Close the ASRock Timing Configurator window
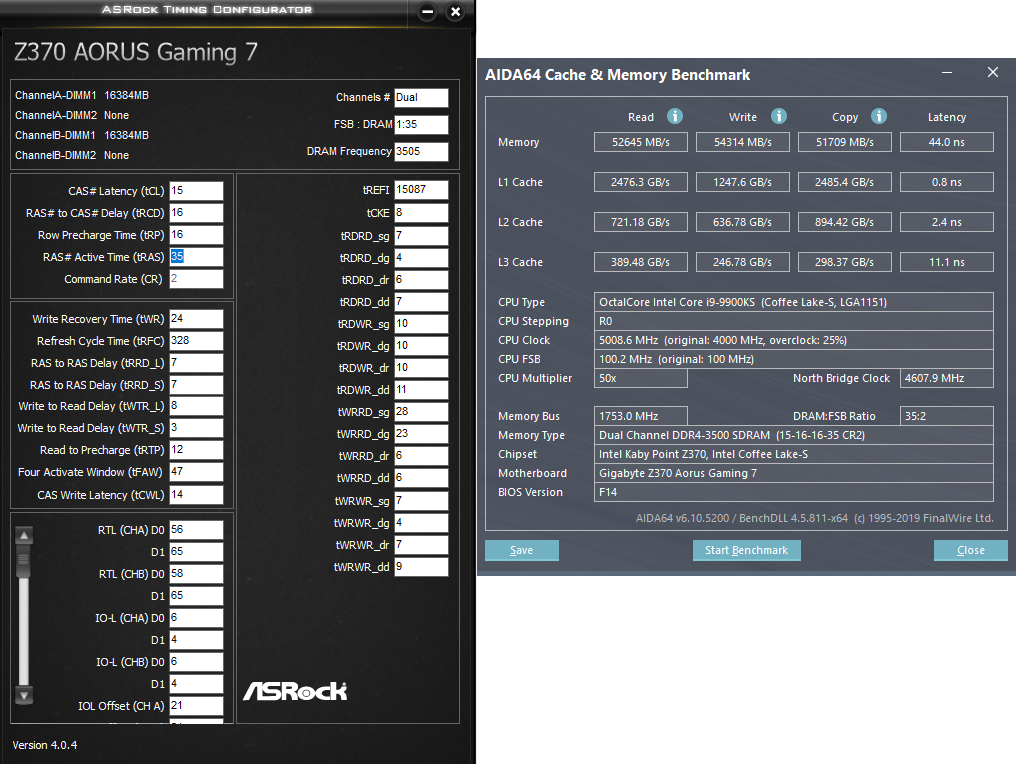1018x764 pixels. [455, 12]
